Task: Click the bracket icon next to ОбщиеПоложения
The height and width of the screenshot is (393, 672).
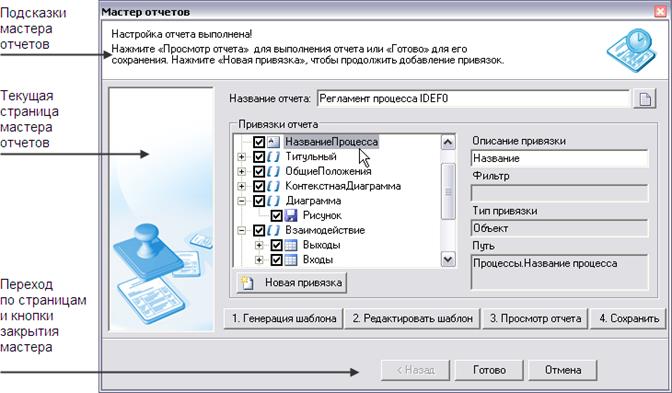Action: [x=273, y=171]
